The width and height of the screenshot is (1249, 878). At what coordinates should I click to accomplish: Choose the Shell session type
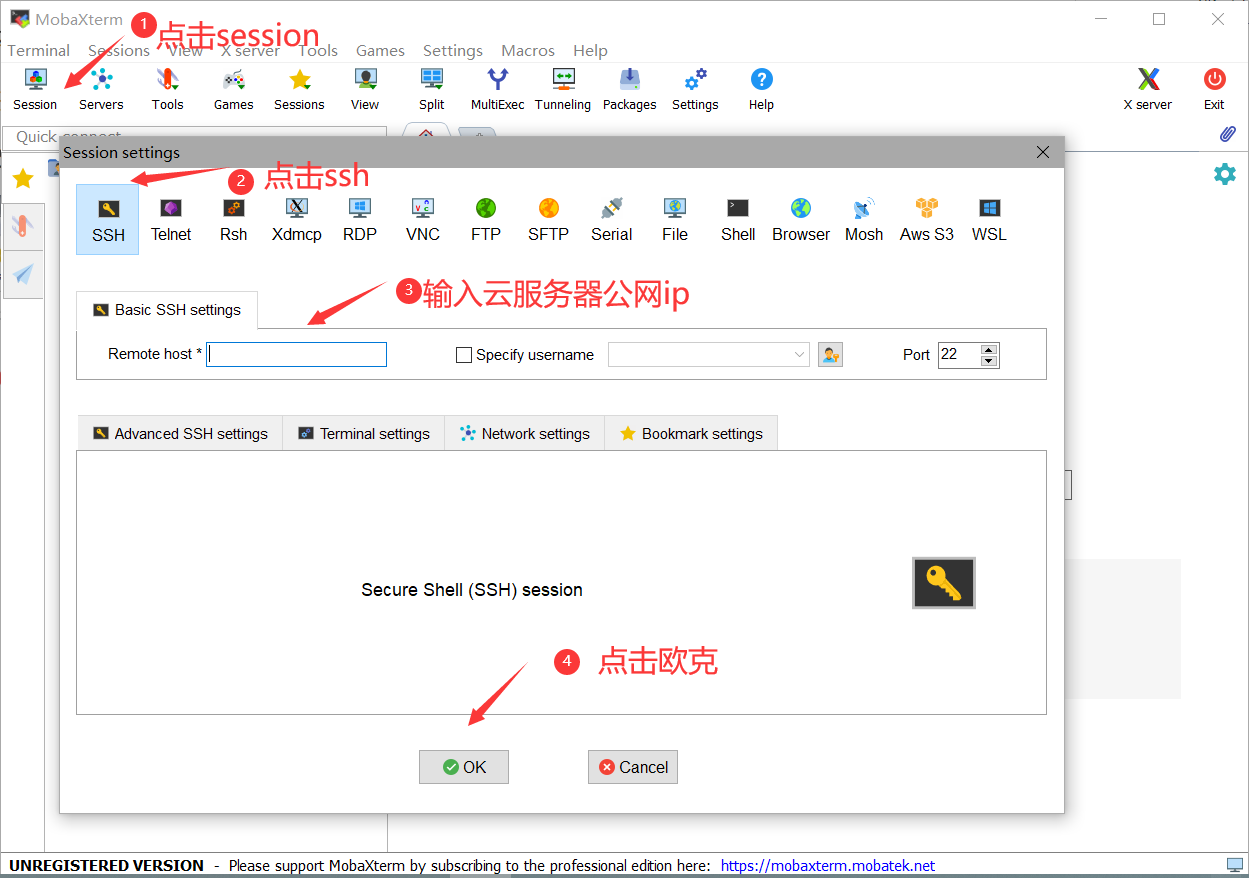738,219
